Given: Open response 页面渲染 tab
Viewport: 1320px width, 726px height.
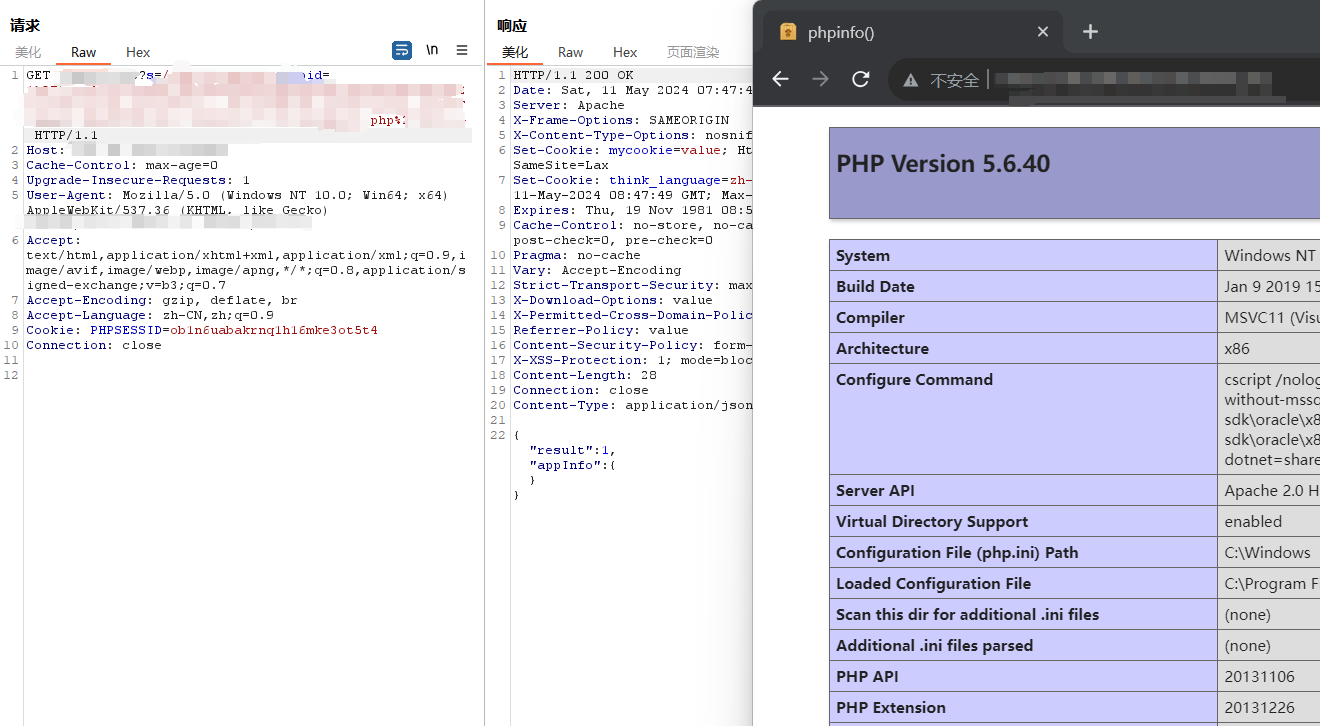Looking at the screenshot, I should point(693,52).
